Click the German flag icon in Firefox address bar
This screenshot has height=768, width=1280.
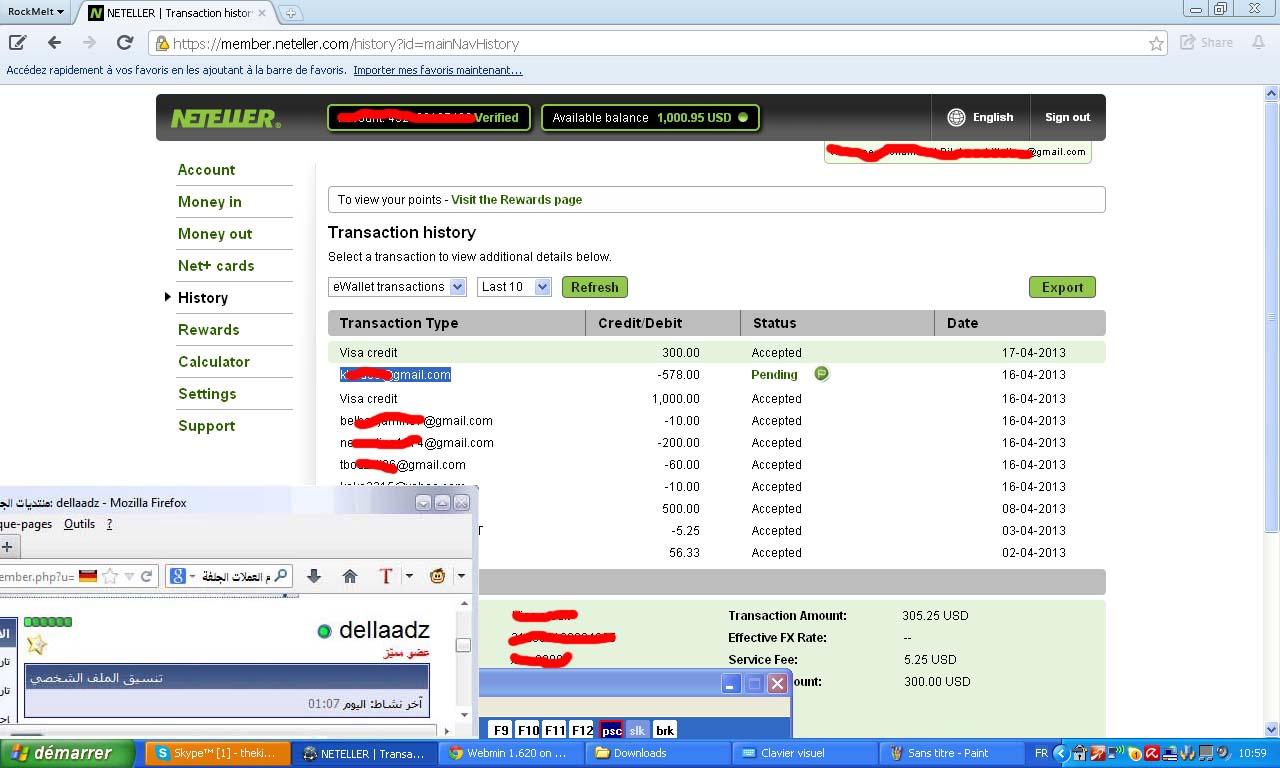point(88,576)
